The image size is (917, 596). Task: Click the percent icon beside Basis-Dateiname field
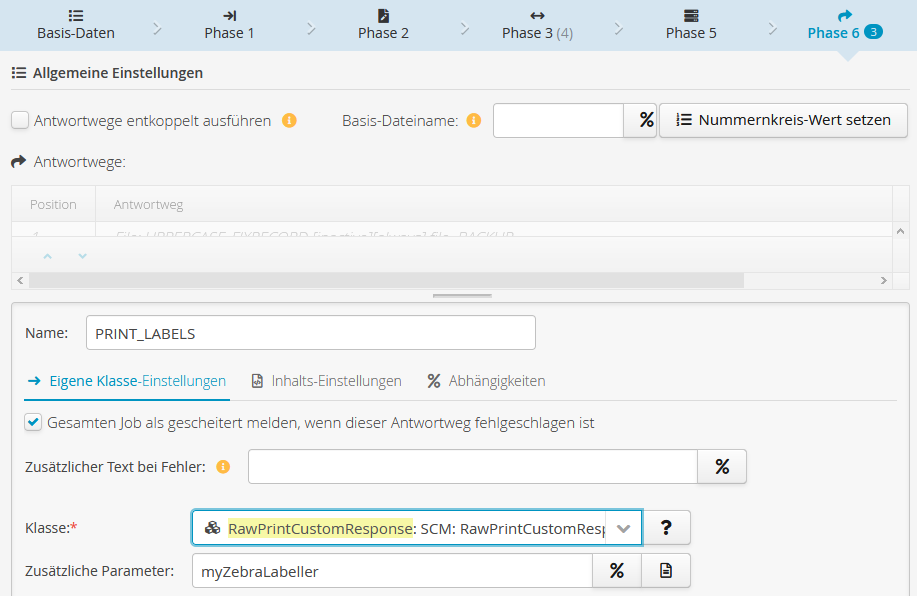[646, 120]
